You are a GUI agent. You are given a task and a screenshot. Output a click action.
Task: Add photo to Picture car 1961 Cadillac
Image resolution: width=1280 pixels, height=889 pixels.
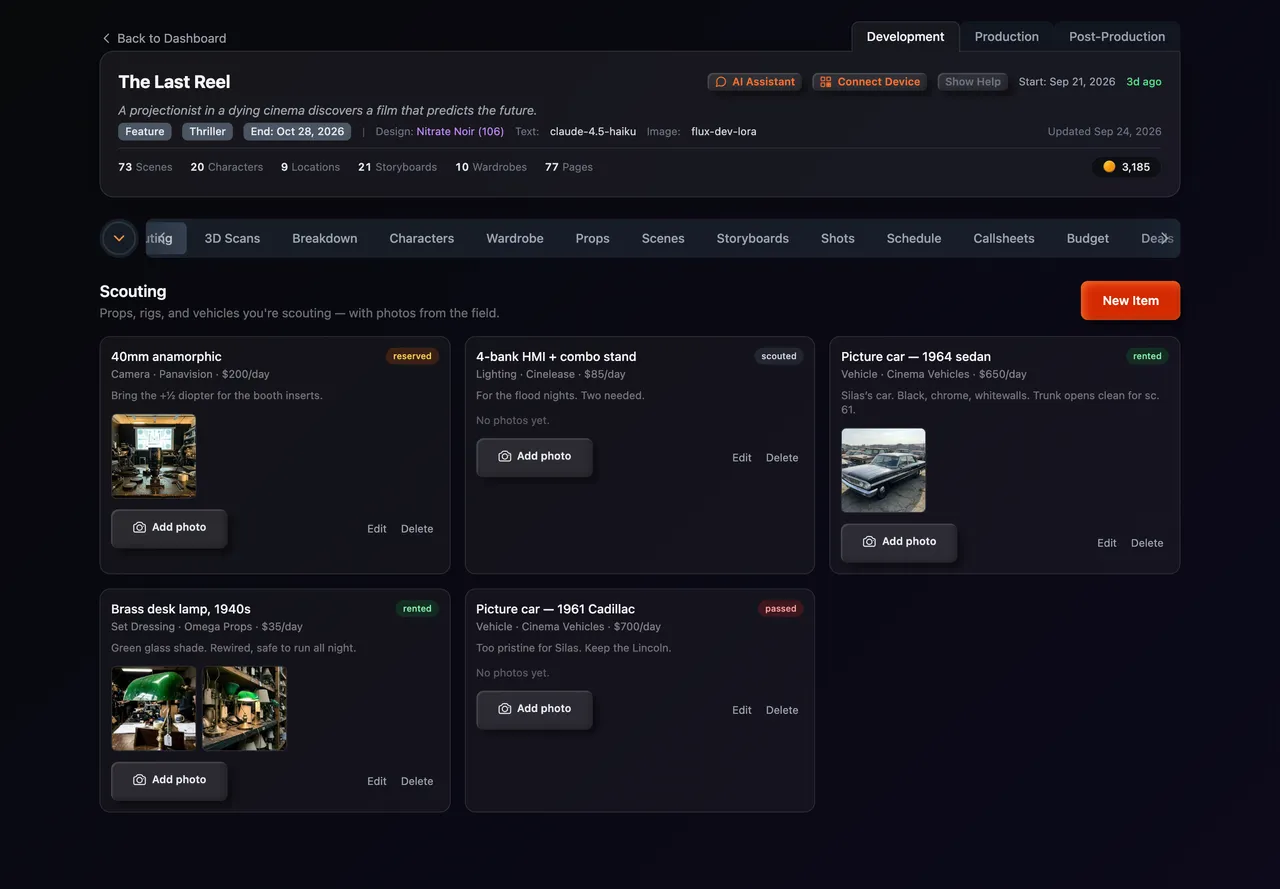tap(534, 710)
